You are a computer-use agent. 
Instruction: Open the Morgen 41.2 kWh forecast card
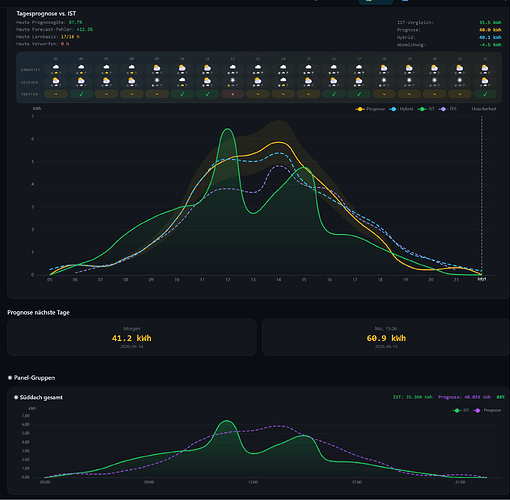click(x=132, y=337)
